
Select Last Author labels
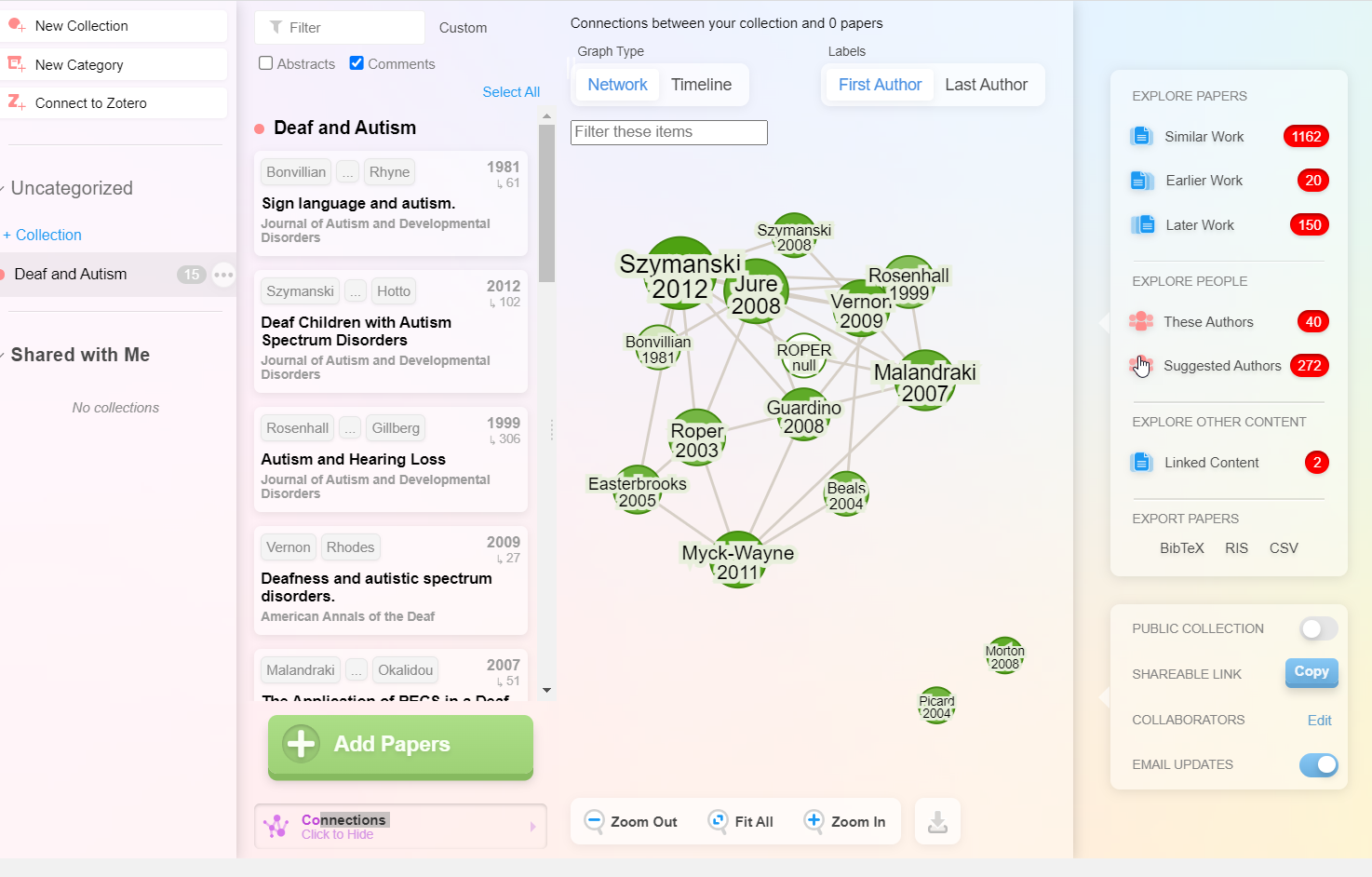[986, 85]
